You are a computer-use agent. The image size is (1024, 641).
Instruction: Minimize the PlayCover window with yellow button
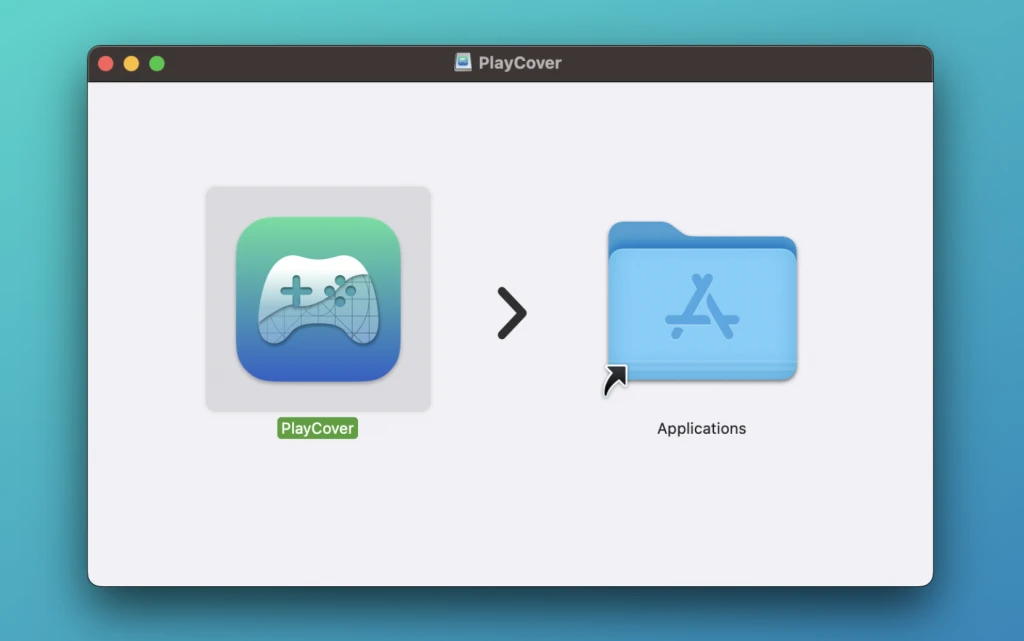point(131,63)
